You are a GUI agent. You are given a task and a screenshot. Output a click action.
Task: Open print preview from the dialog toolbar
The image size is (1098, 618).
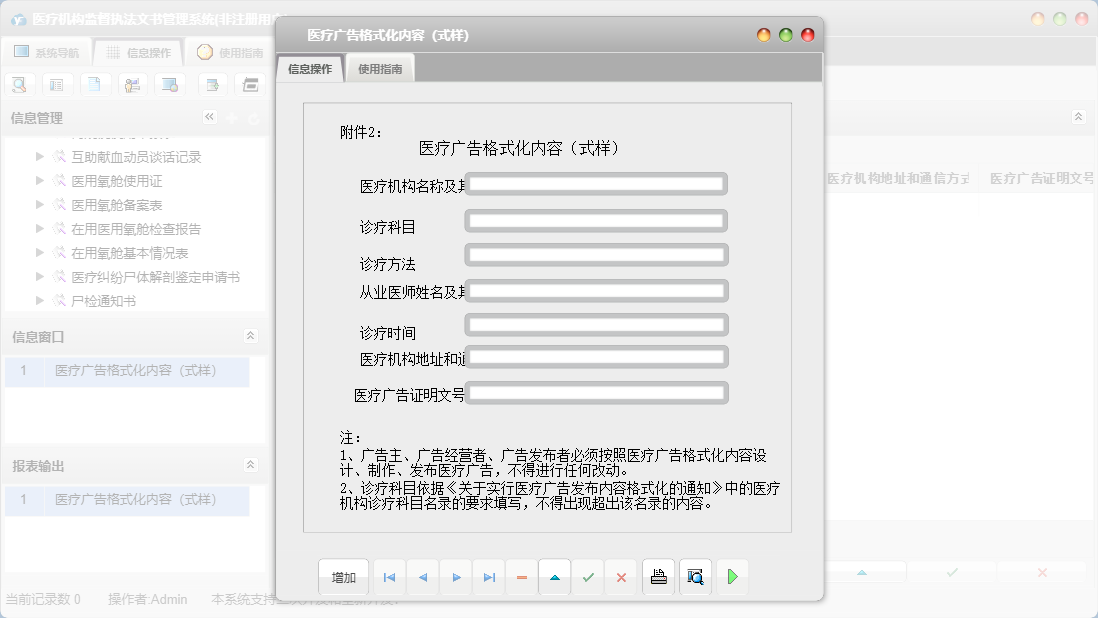tap(694, 577)
